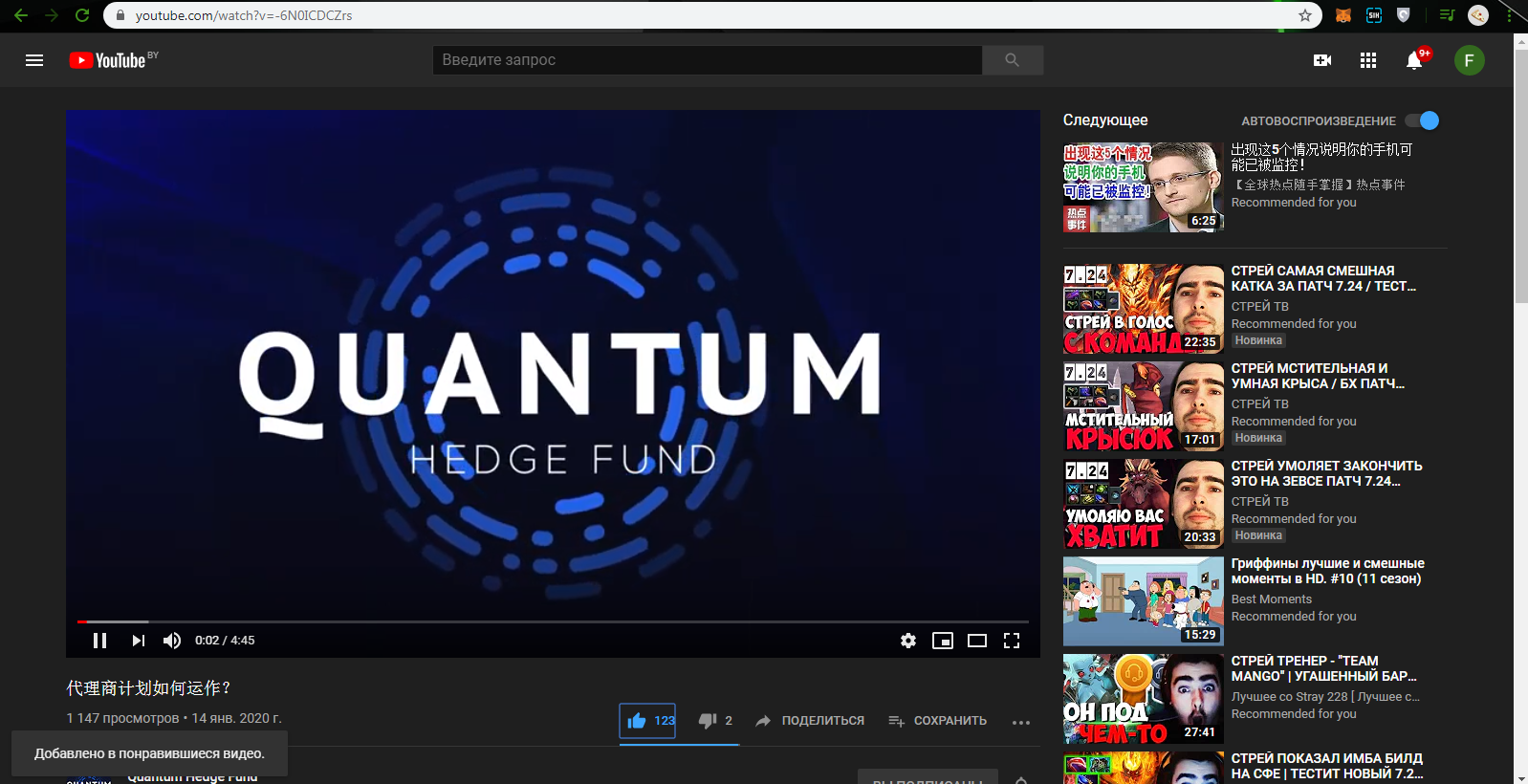The image size is (1528, 784).
Task: Open title СТРЕЙ ПОКАЗАЛ ИМБА БИЛД
Action: tap(1327, 766)
